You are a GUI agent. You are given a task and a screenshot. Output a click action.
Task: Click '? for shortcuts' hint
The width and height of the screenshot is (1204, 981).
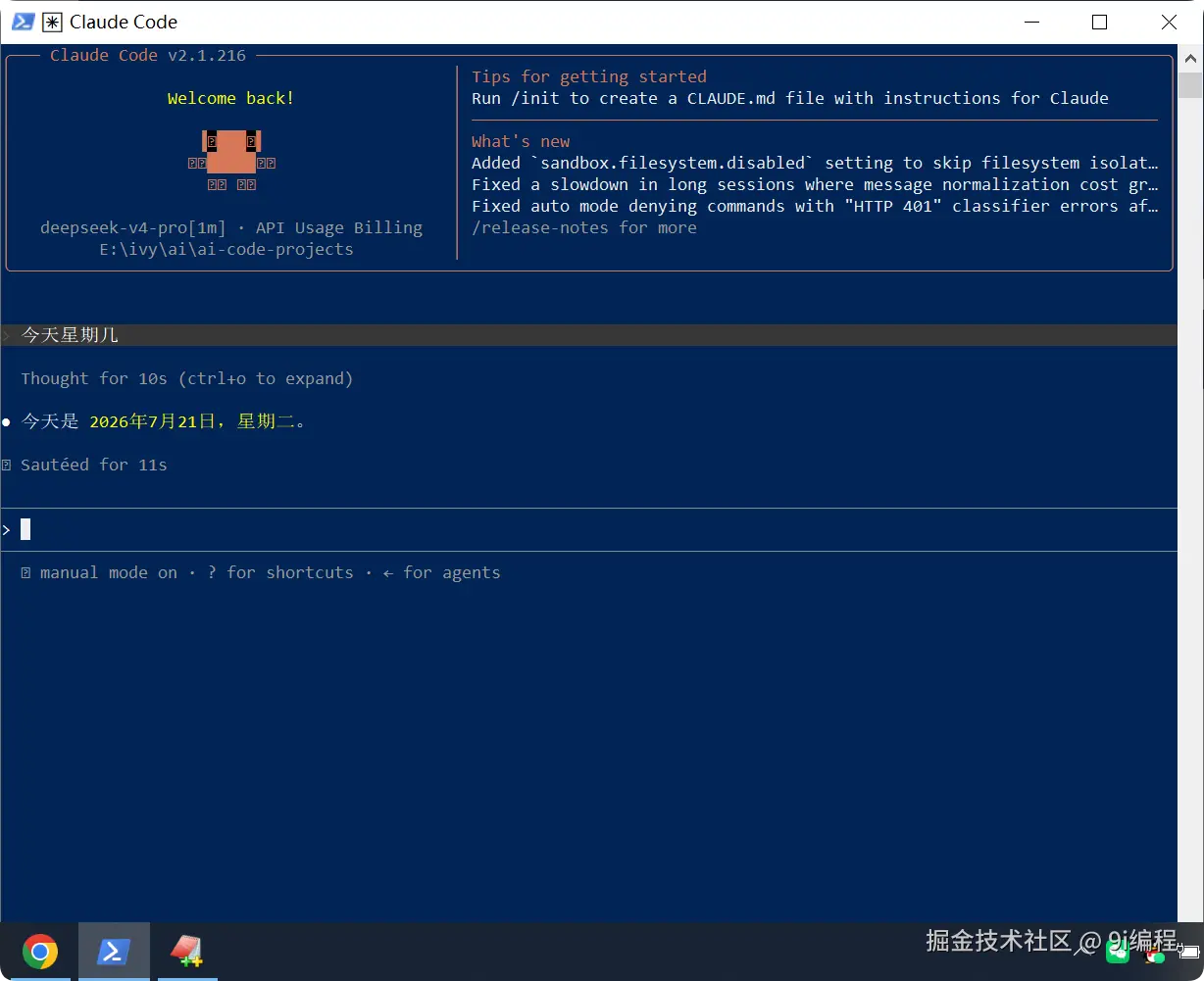click(x=280, y=572)
